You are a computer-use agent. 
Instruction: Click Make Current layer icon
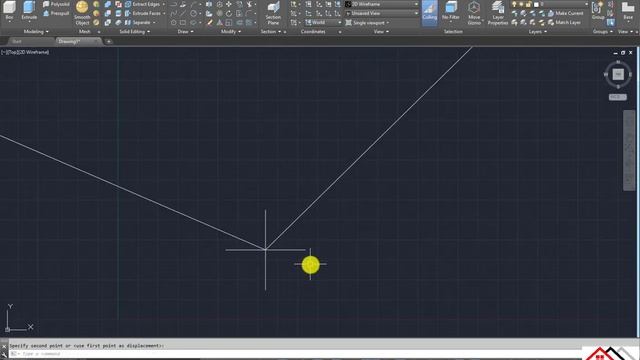pyautogui.click(x=565, y=13)
